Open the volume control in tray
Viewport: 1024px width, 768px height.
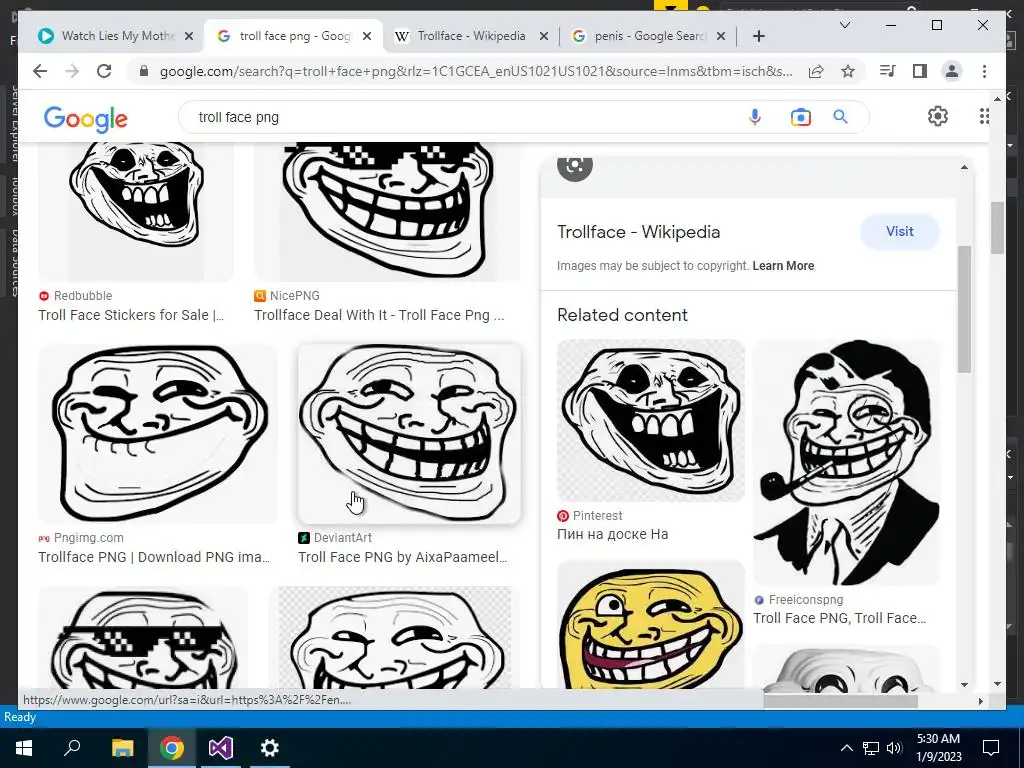[894, 748]
